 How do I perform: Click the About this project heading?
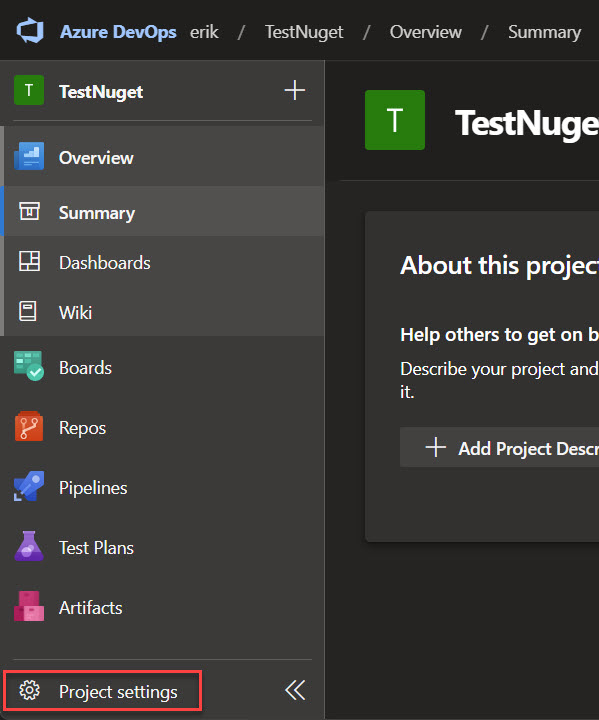pos(499,265)
